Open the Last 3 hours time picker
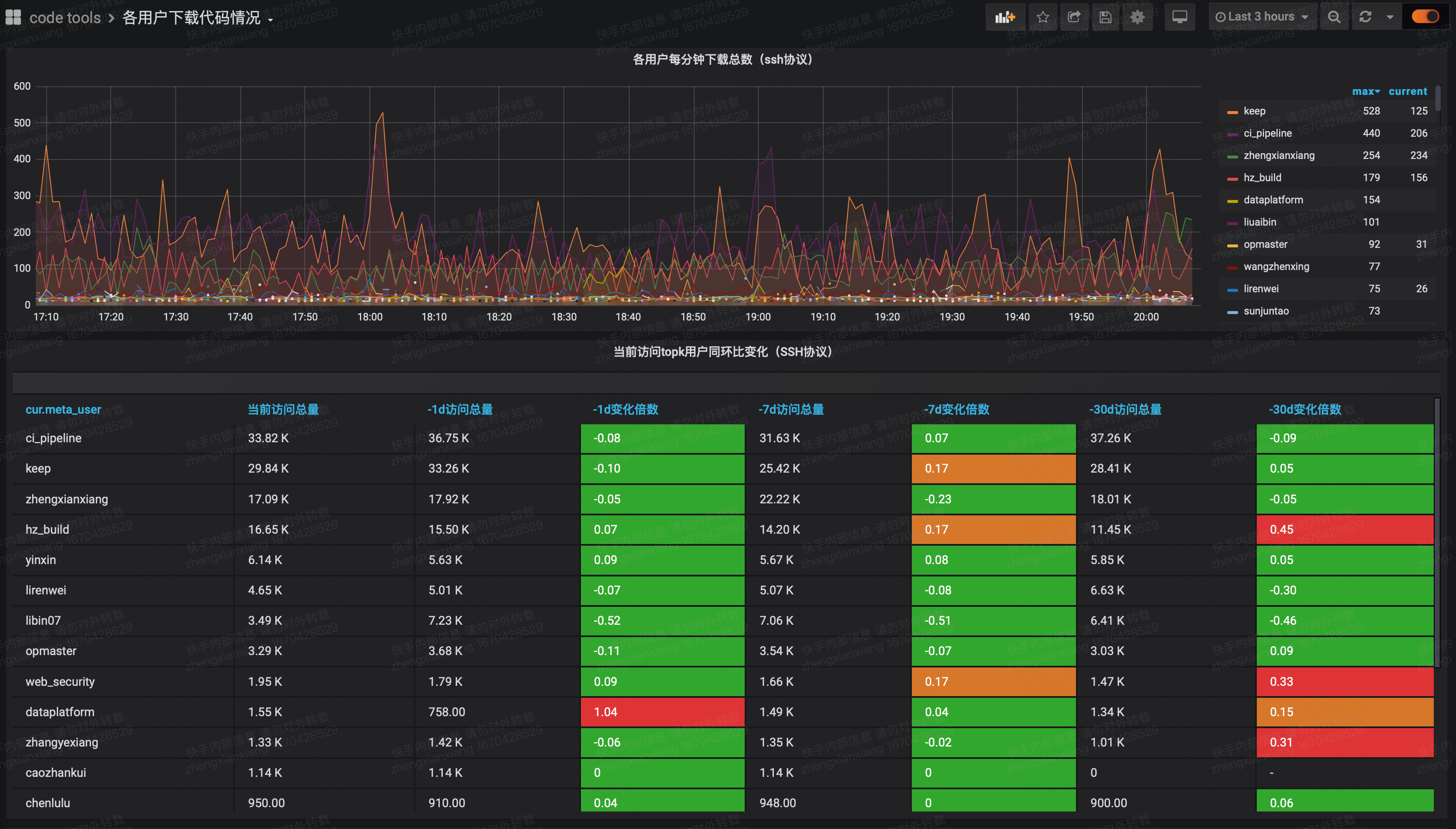The height and width of the screenshot is (829, 1456). pyautogui.click(x=1262, y=17)
